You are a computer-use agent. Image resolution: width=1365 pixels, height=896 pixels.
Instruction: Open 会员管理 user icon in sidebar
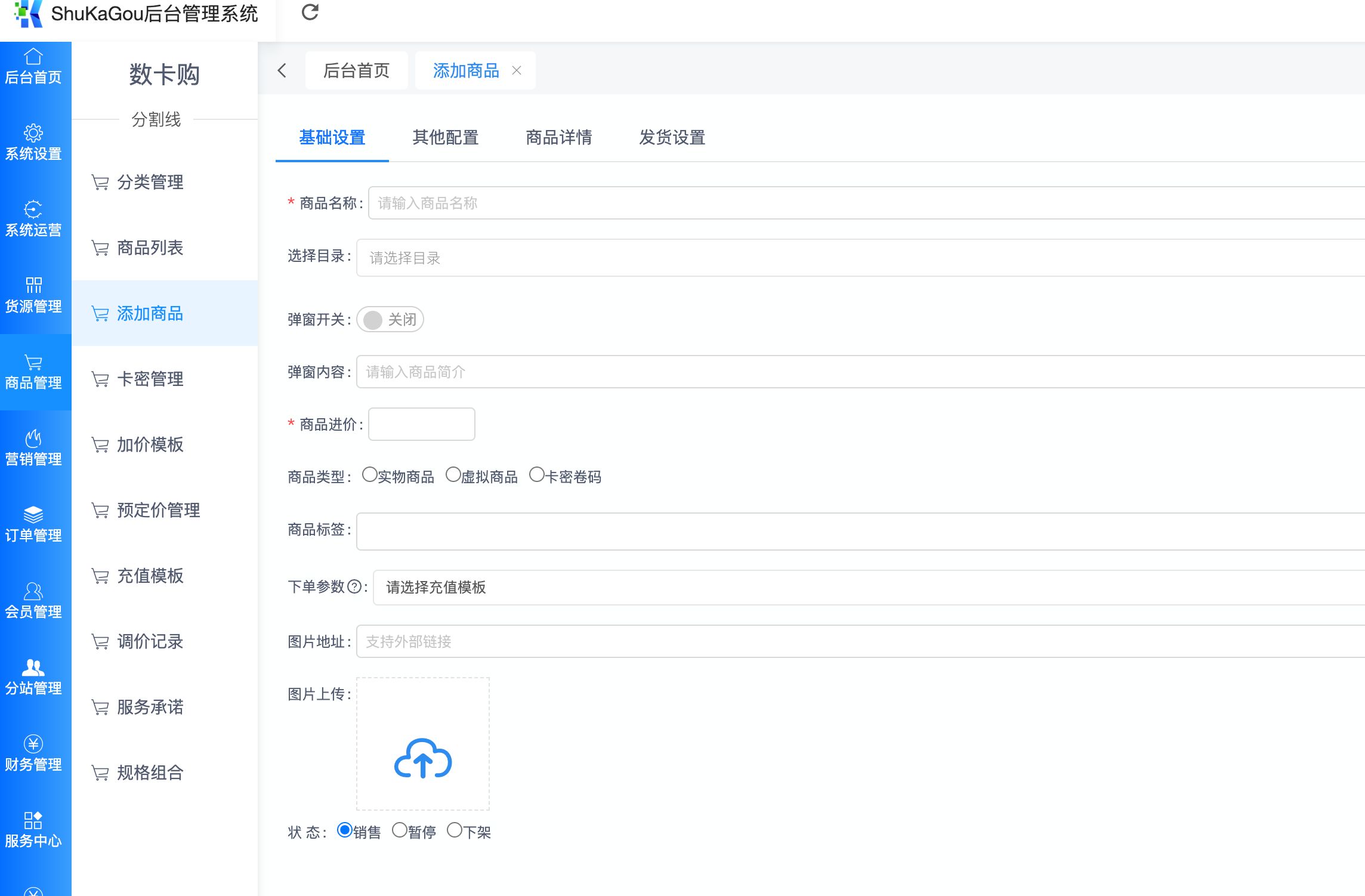(33, 591)
